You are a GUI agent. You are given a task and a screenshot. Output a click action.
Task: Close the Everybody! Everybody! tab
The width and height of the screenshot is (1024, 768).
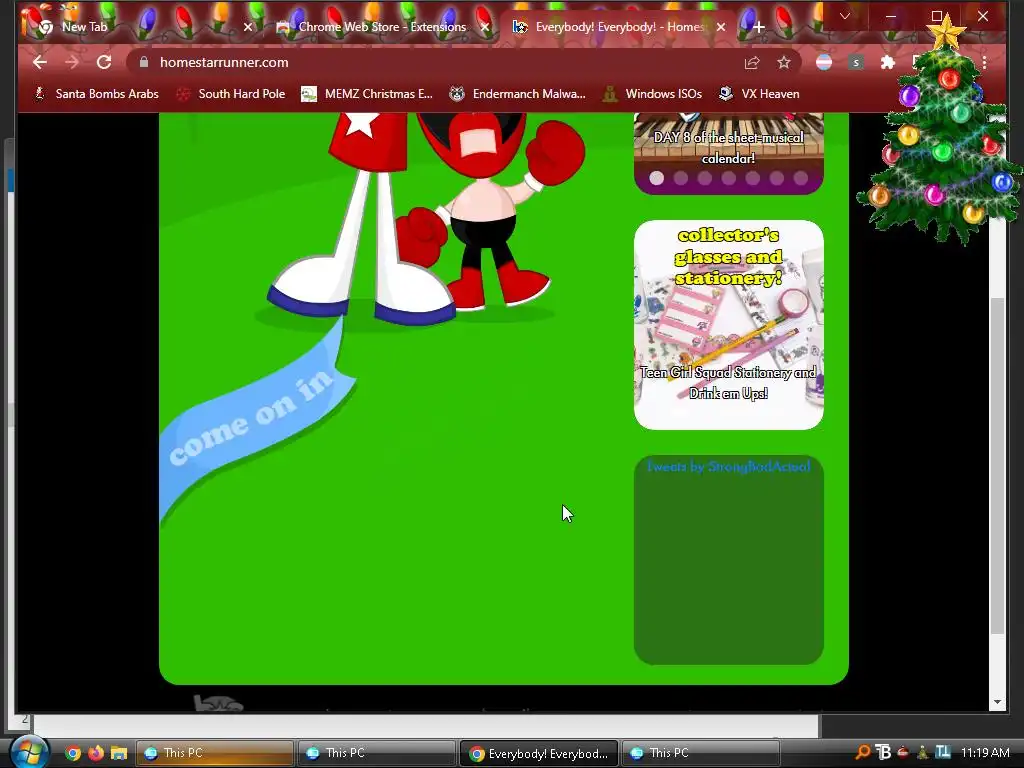[721, 27]
